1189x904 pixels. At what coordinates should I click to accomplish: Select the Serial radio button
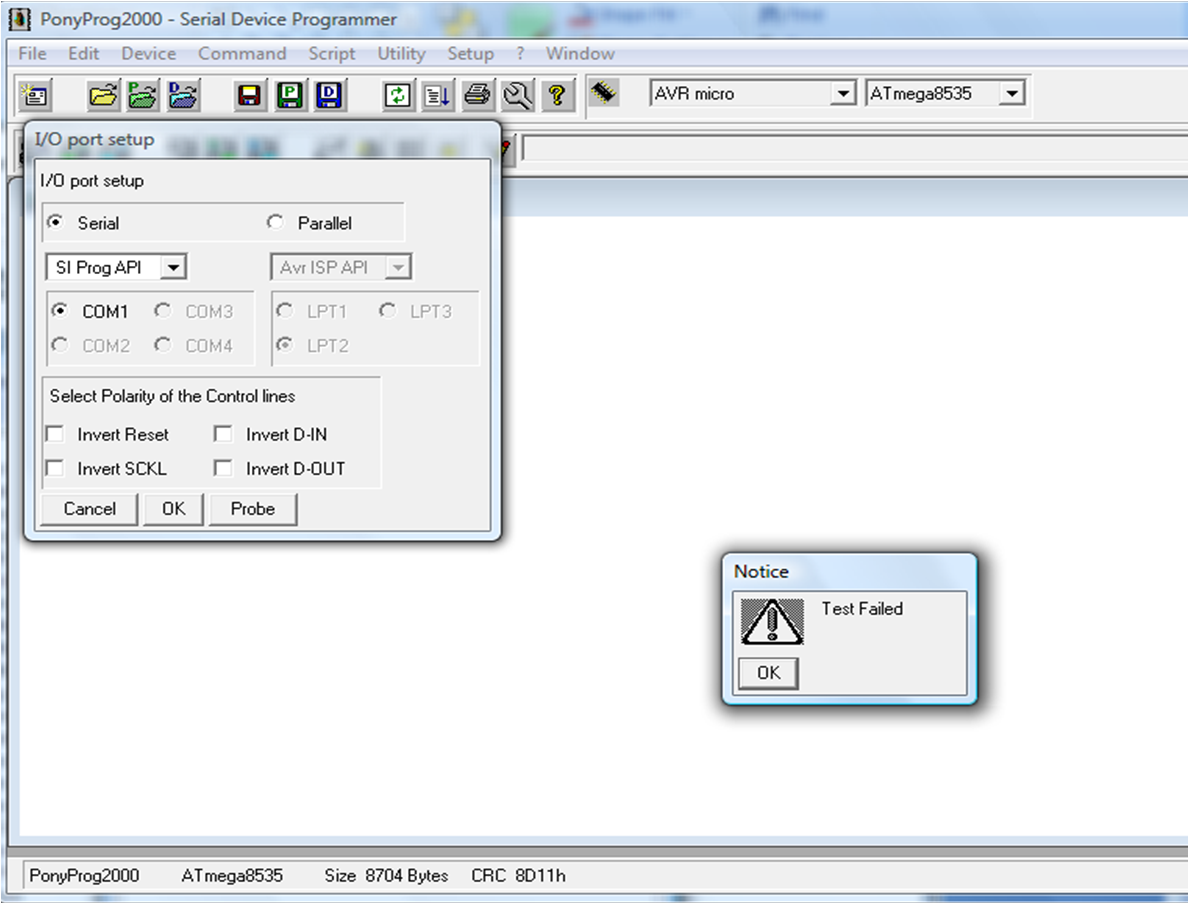(x=55, y=222)
